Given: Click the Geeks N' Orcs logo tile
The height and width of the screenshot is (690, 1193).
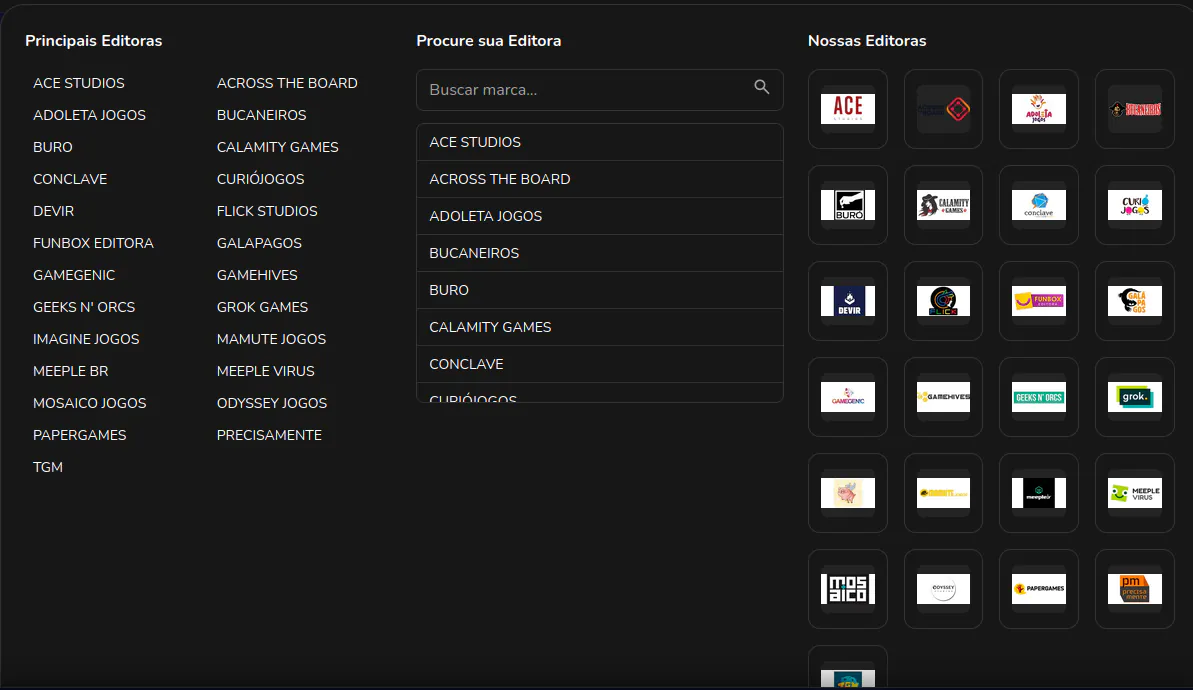Looking at the screenshot, I should (1038, 397).
